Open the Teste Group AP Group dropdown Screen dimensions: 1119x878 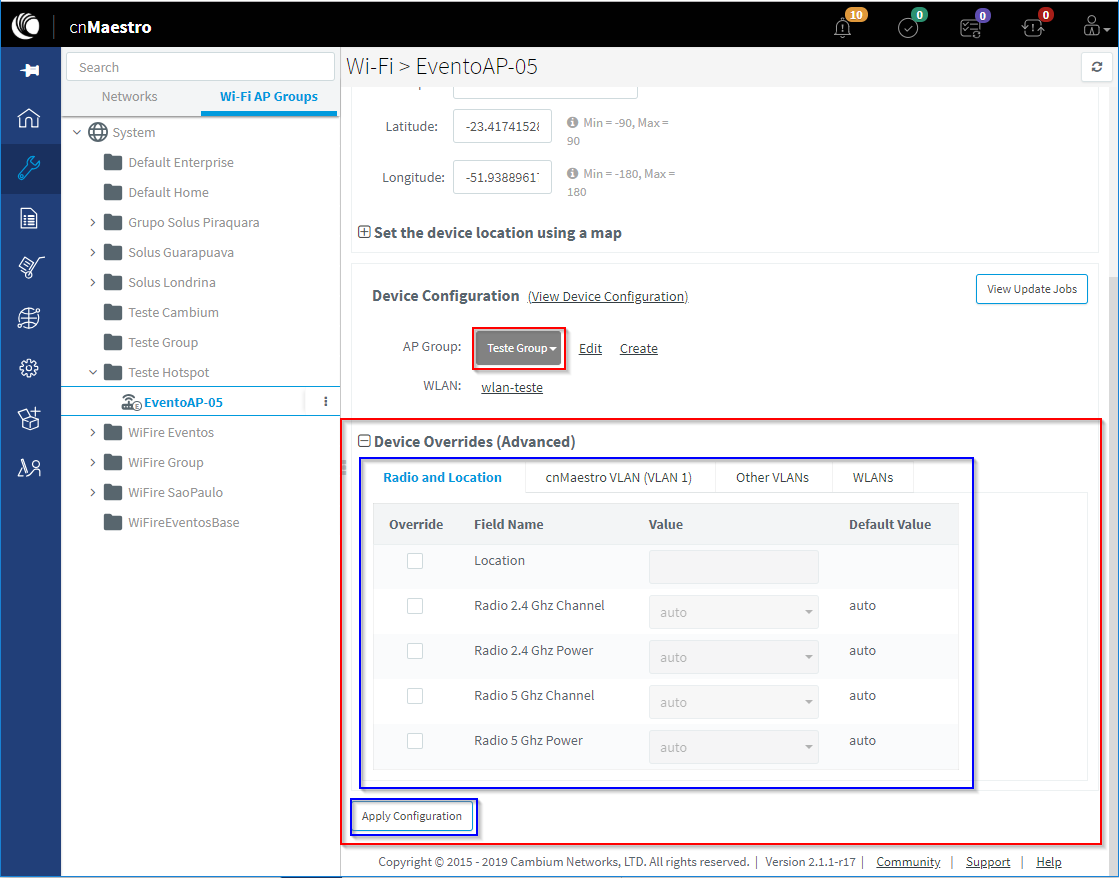coord(519,348)
